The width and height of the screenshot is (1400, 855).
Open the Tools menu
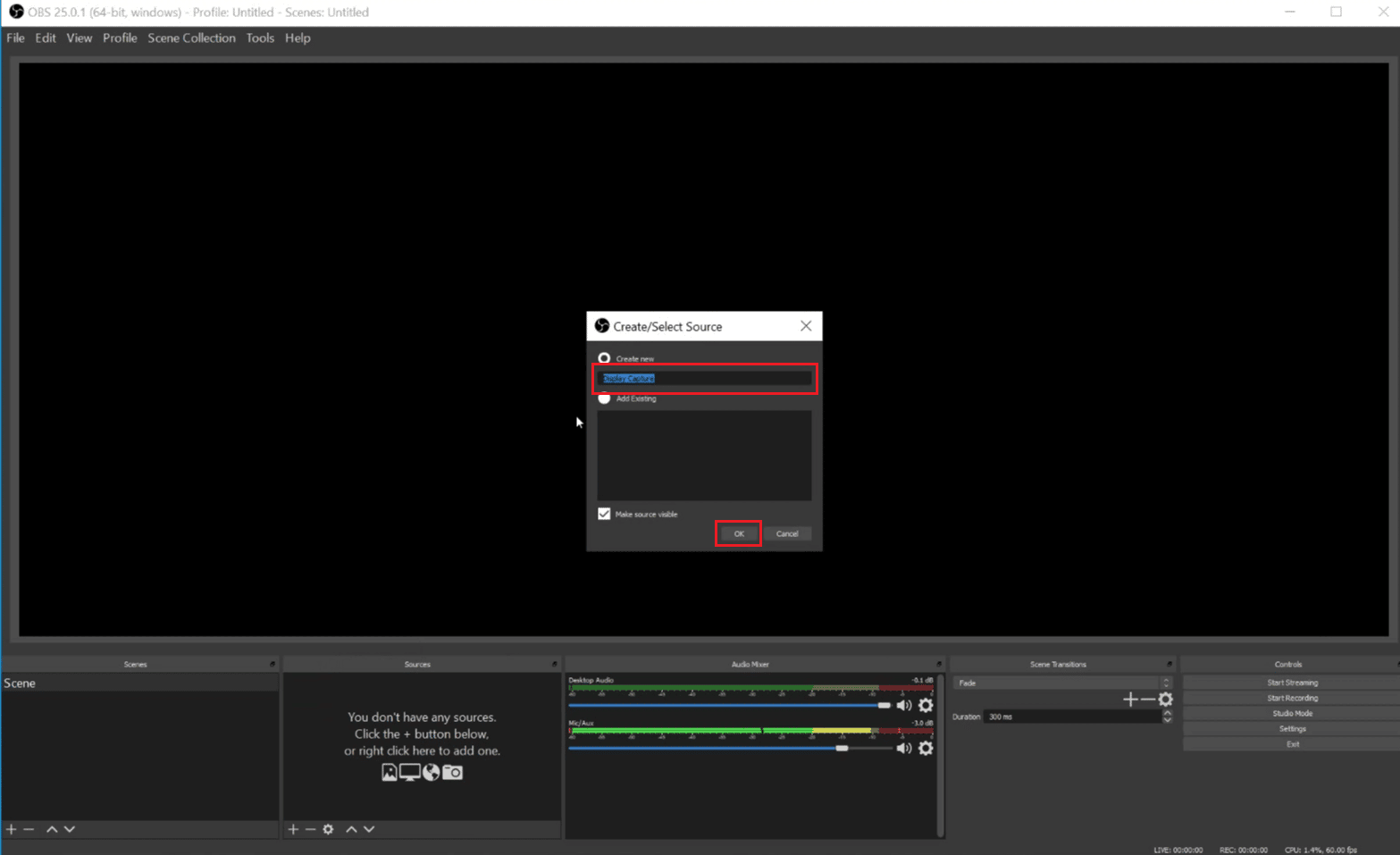pos(260,38)
